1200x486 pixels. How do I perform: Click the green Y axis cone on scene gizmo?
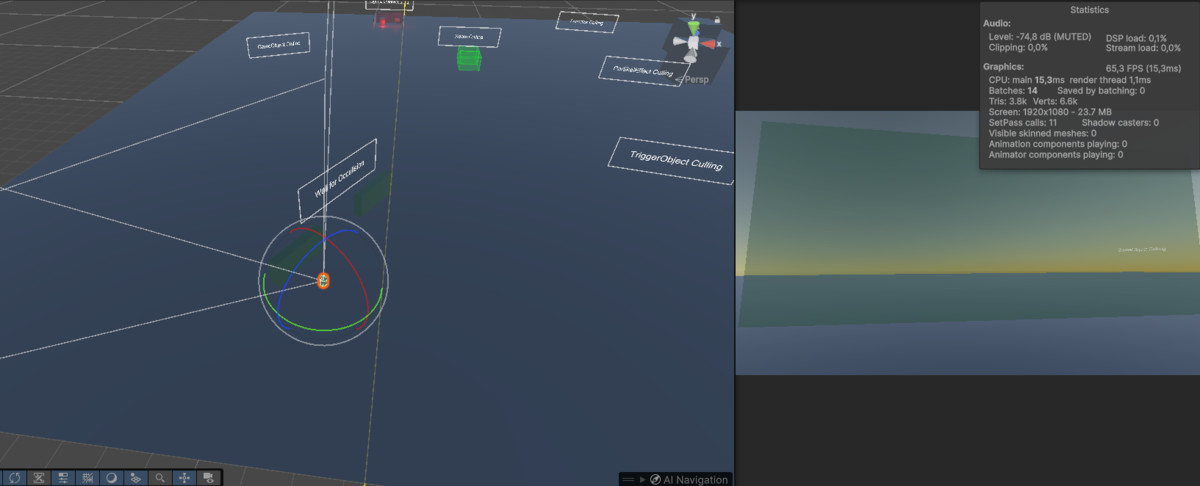click(694, 29)
